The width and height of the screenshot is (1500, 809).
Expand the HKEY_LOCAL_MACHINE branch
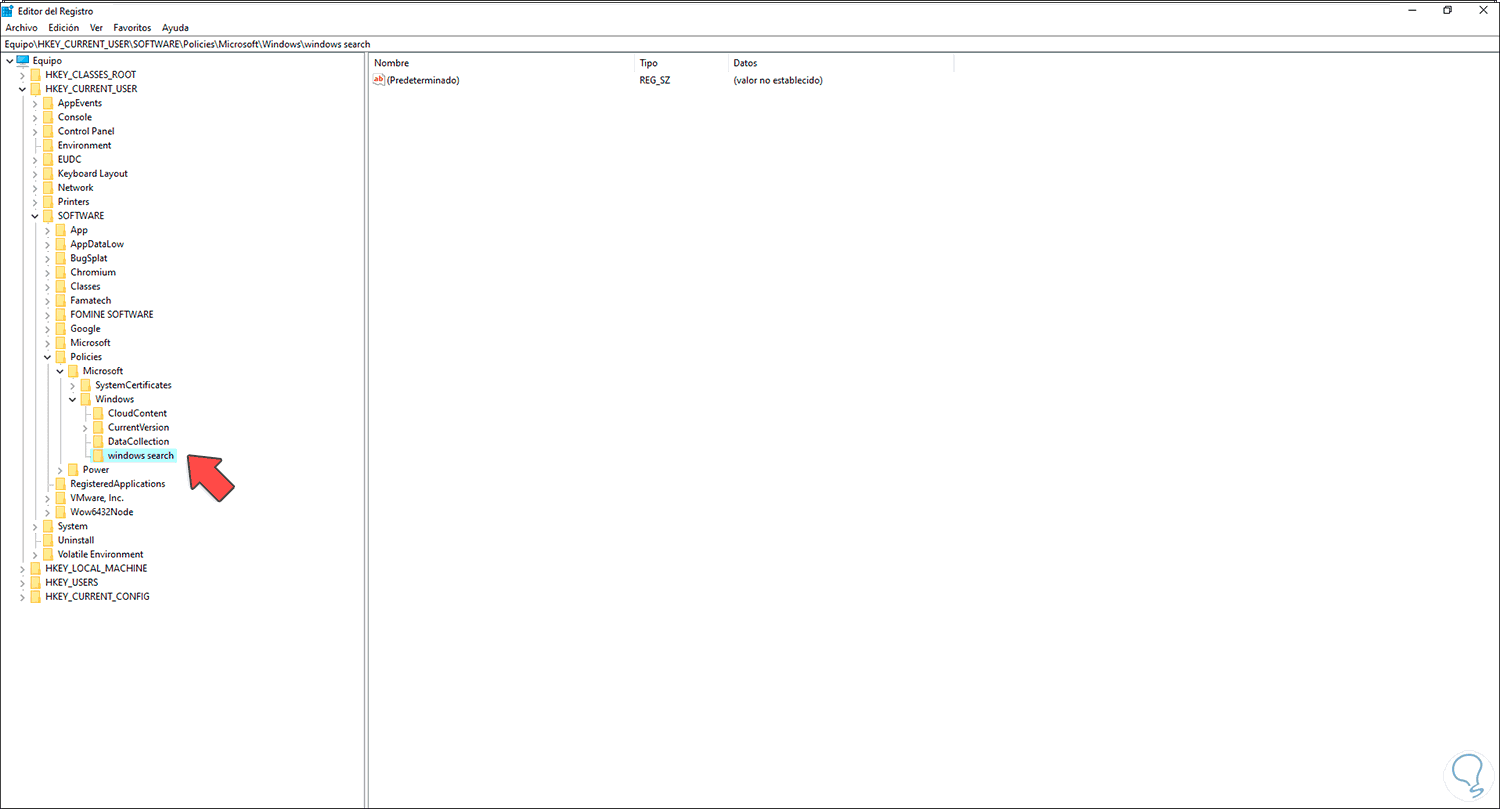(22, 568)
